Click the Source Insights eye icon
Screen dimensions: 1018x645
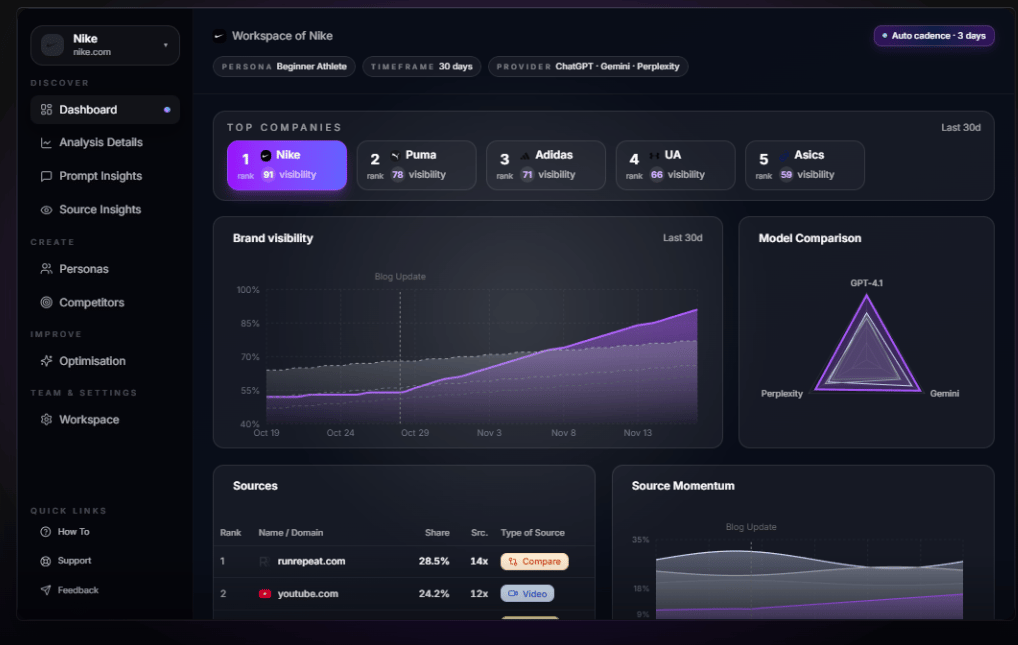pyautogui.click(x=46, y=210)
